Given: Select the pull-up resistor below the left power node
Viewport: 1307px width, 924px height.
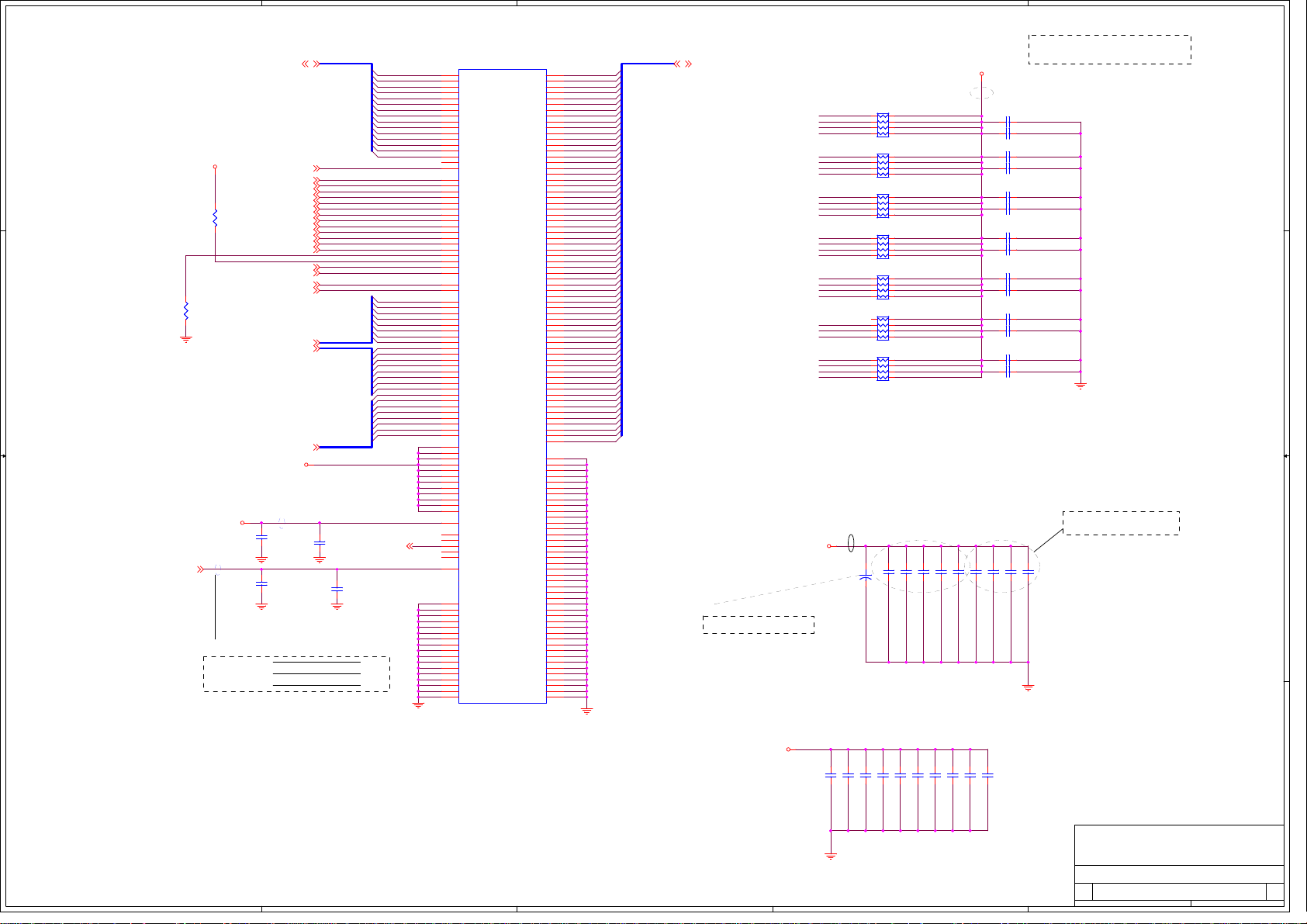Looking at the screenshot, I should point(215,218).
